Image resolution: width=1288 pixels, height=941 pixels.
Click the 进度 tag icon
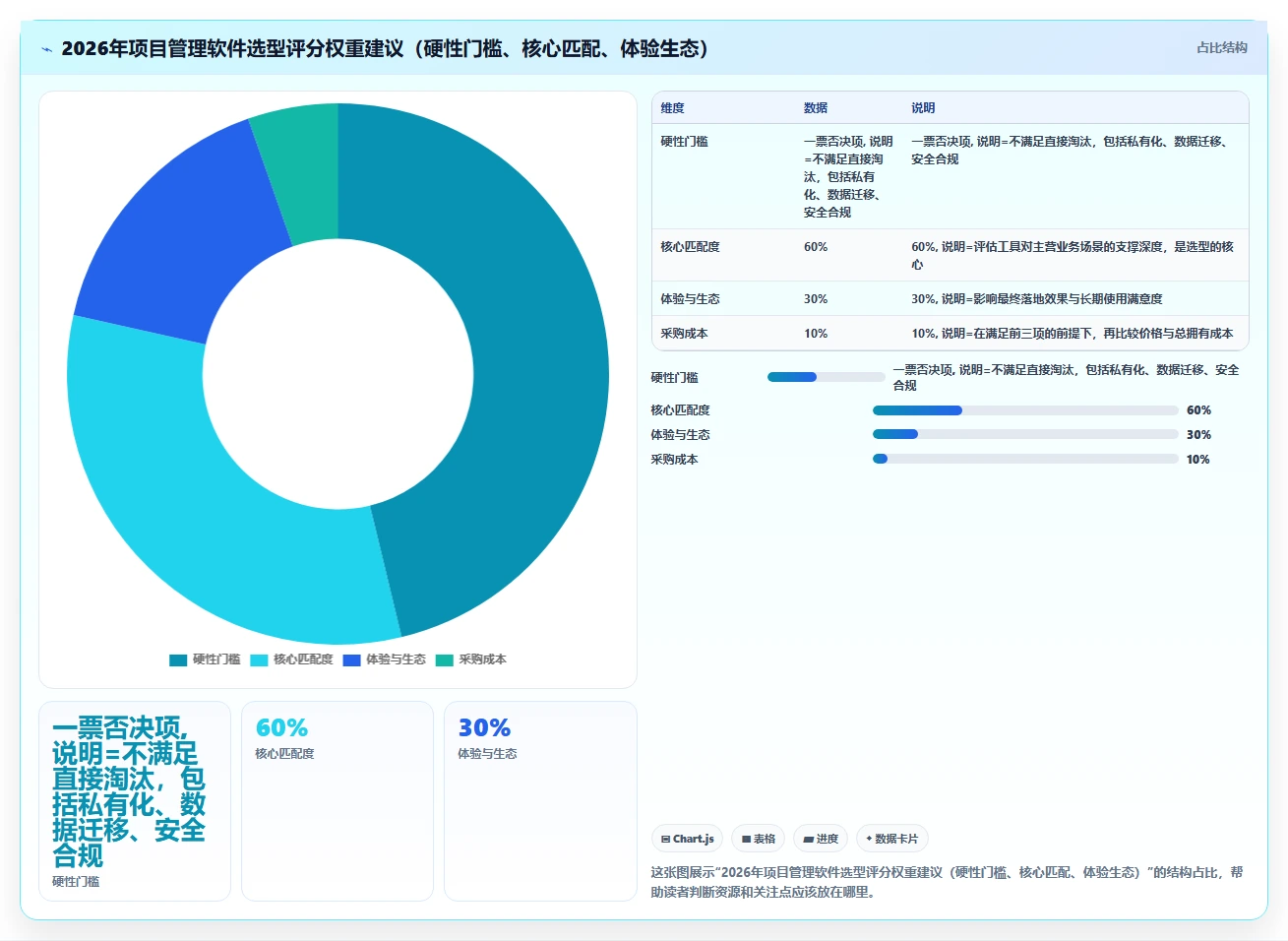coord(809,840)
